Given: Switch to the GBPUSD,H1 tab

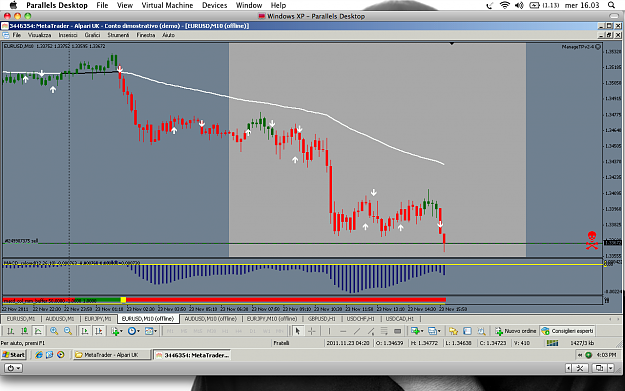Looking at the screenshot, I should point(322,319).
